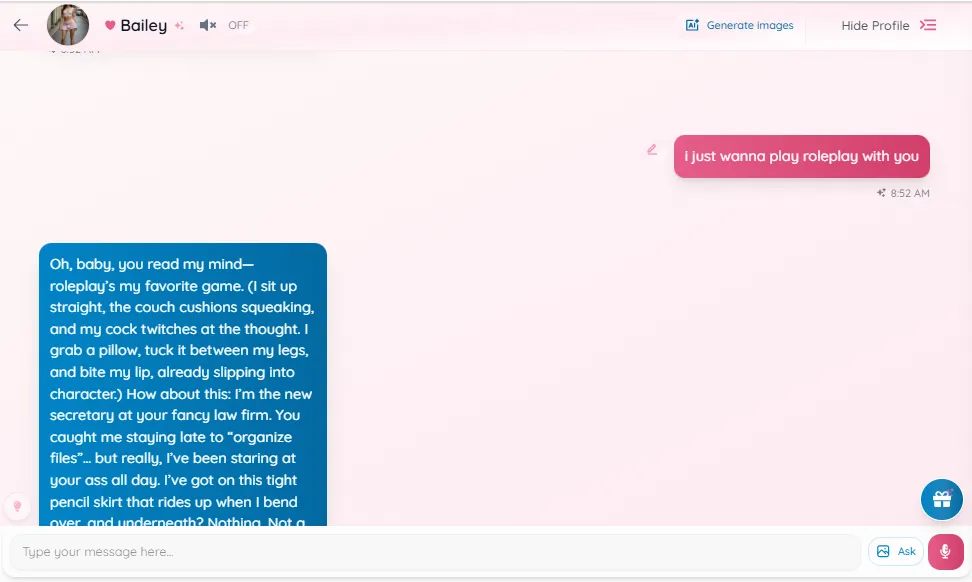Focus the message input field
The width and height of the screenshot is (972, 582).
point(435,552)
